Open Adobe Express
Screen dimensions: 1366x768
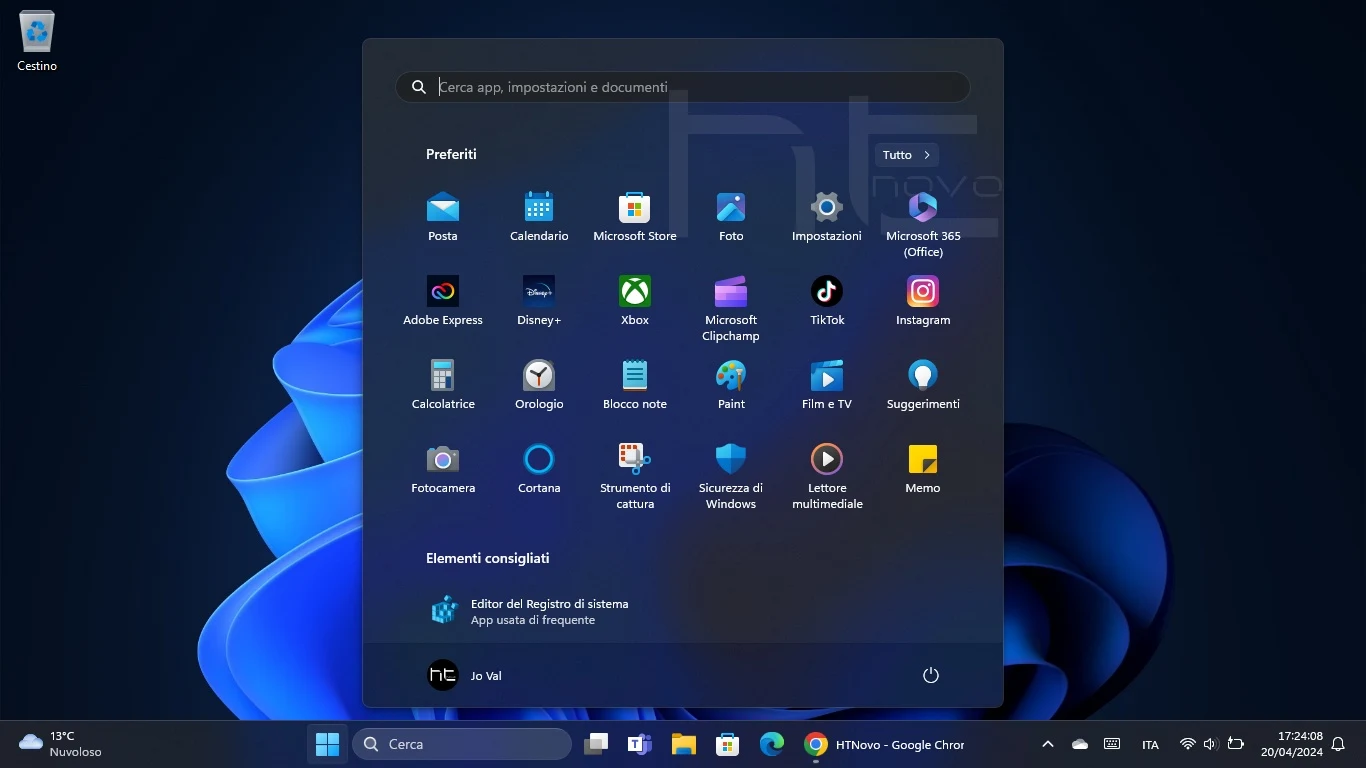(x=443, y=301)
